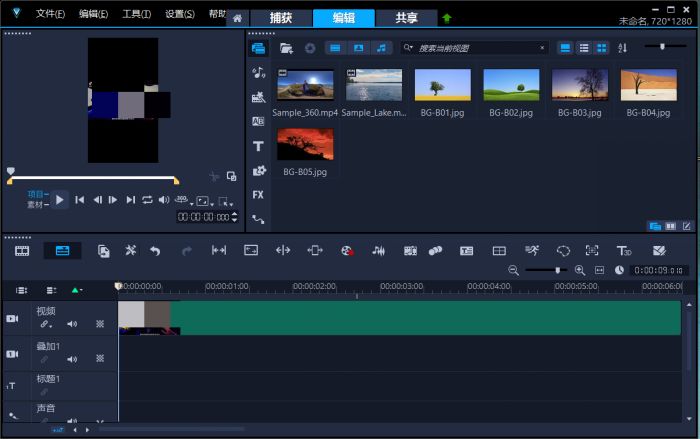The height and width of the screenshot is (439, 700).
Task: Open the Title library panel
Action: [x=258, y=146]
